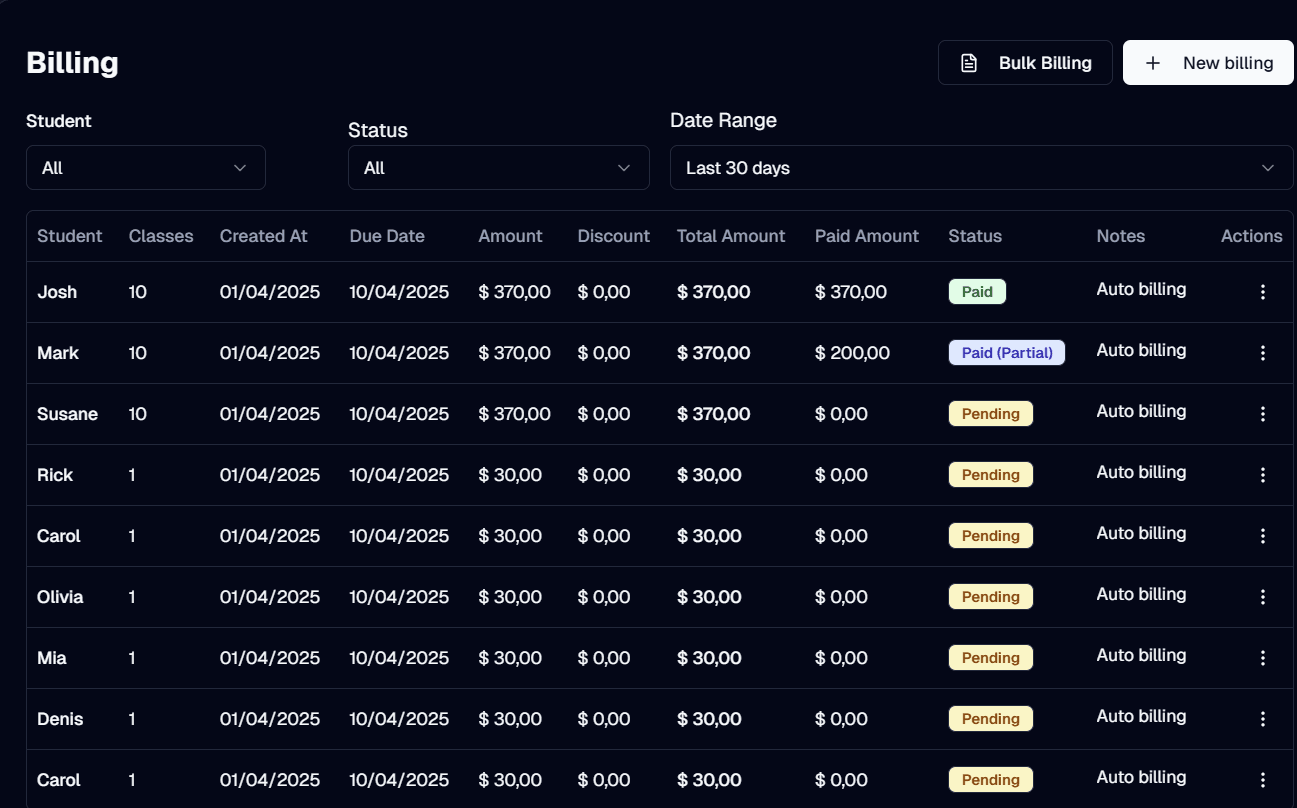Expand the Student filter dropdown
Image resolution: width=1297 pixels, height=808 pixels.
(145, 168)
